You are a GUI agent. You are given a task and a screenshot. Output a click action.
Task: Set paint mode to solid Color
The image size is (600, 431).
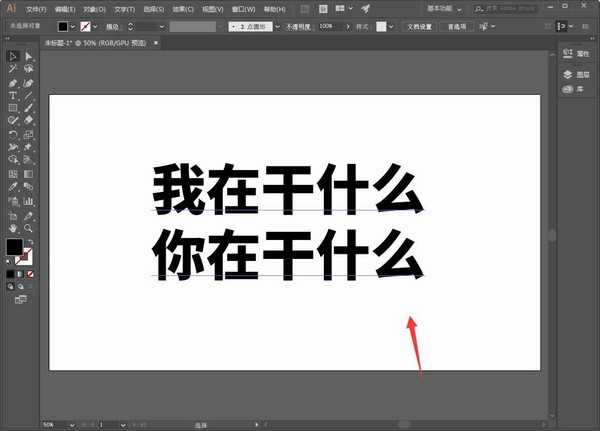tap(10, 274)
